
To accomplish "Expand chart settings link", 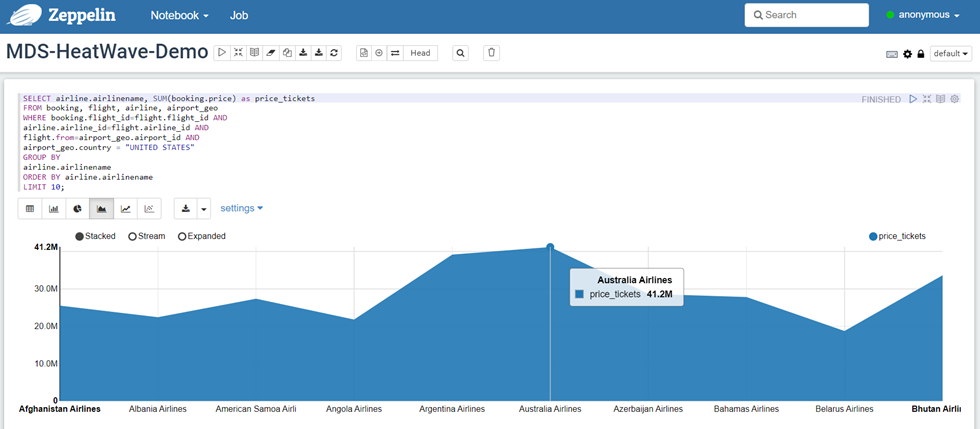I will [x=241, y=208].
